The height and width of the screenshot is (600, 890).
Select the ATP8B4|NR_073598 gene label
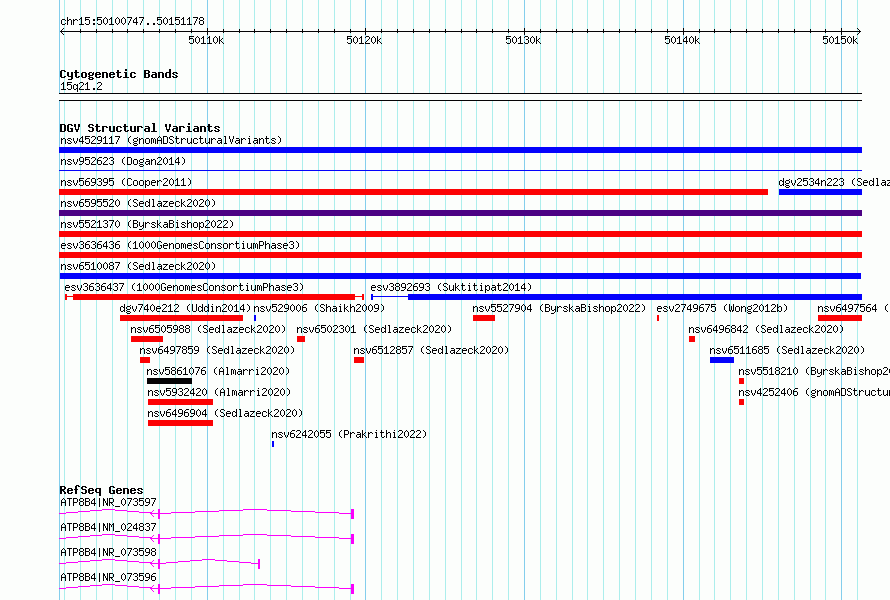click(x=108, y=552)
